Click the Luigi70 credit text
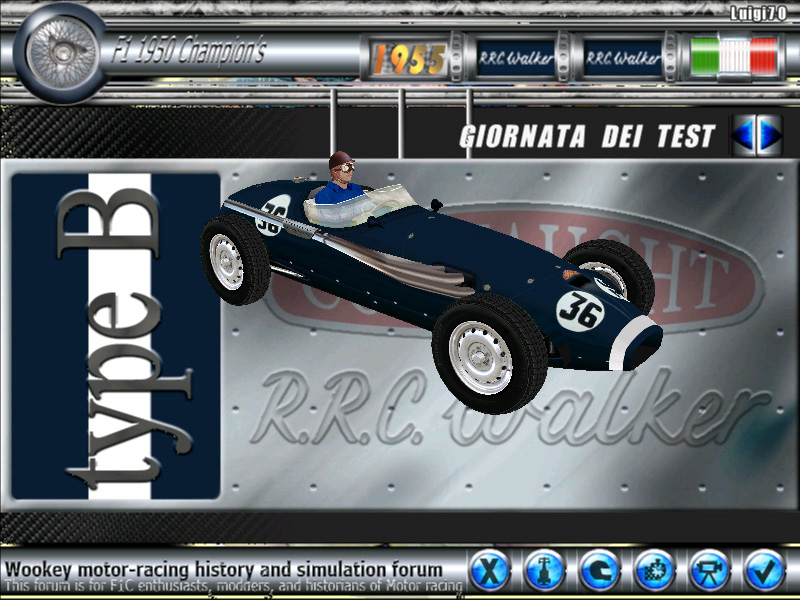 point(758,13)
